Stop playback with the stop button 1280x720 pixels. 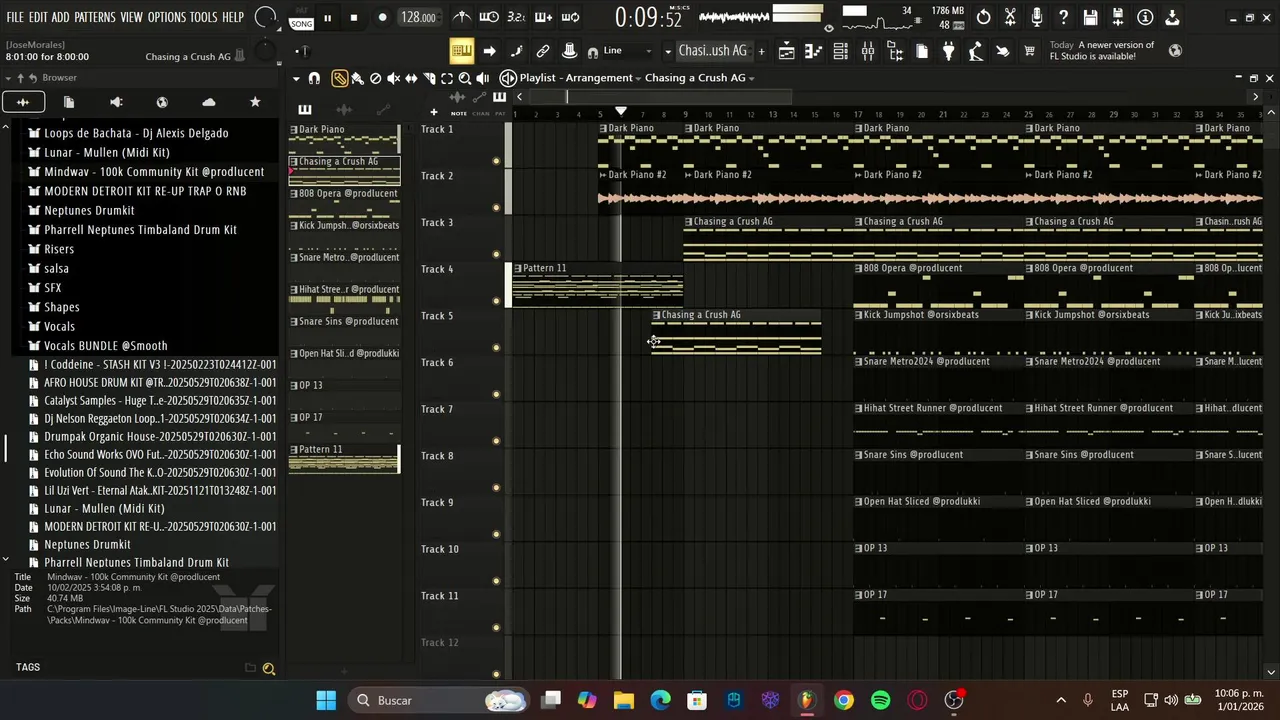(x=354, y=18)
